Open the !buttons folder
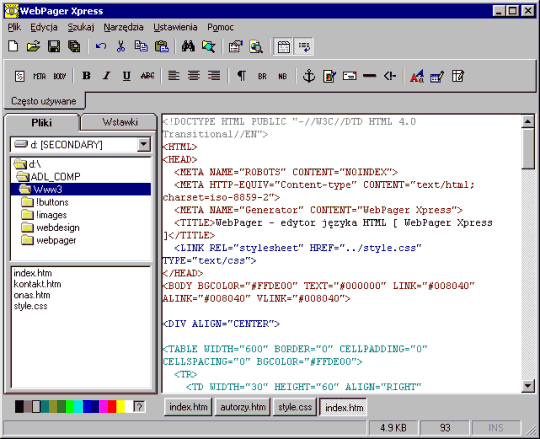The image size is (540, 439). point(45,202)
